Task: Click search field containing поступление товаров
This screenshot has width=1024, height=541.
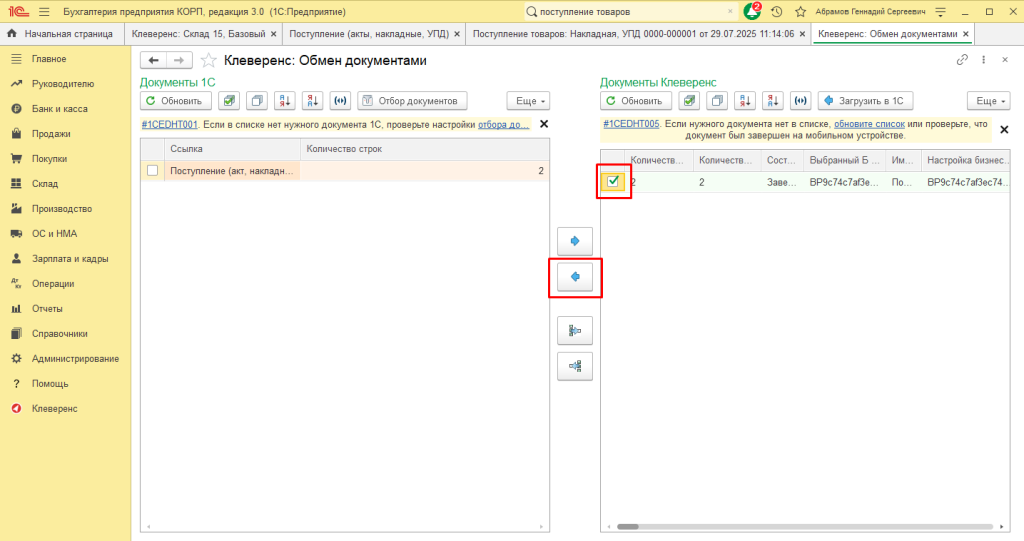Action: [x=630, y=11]
